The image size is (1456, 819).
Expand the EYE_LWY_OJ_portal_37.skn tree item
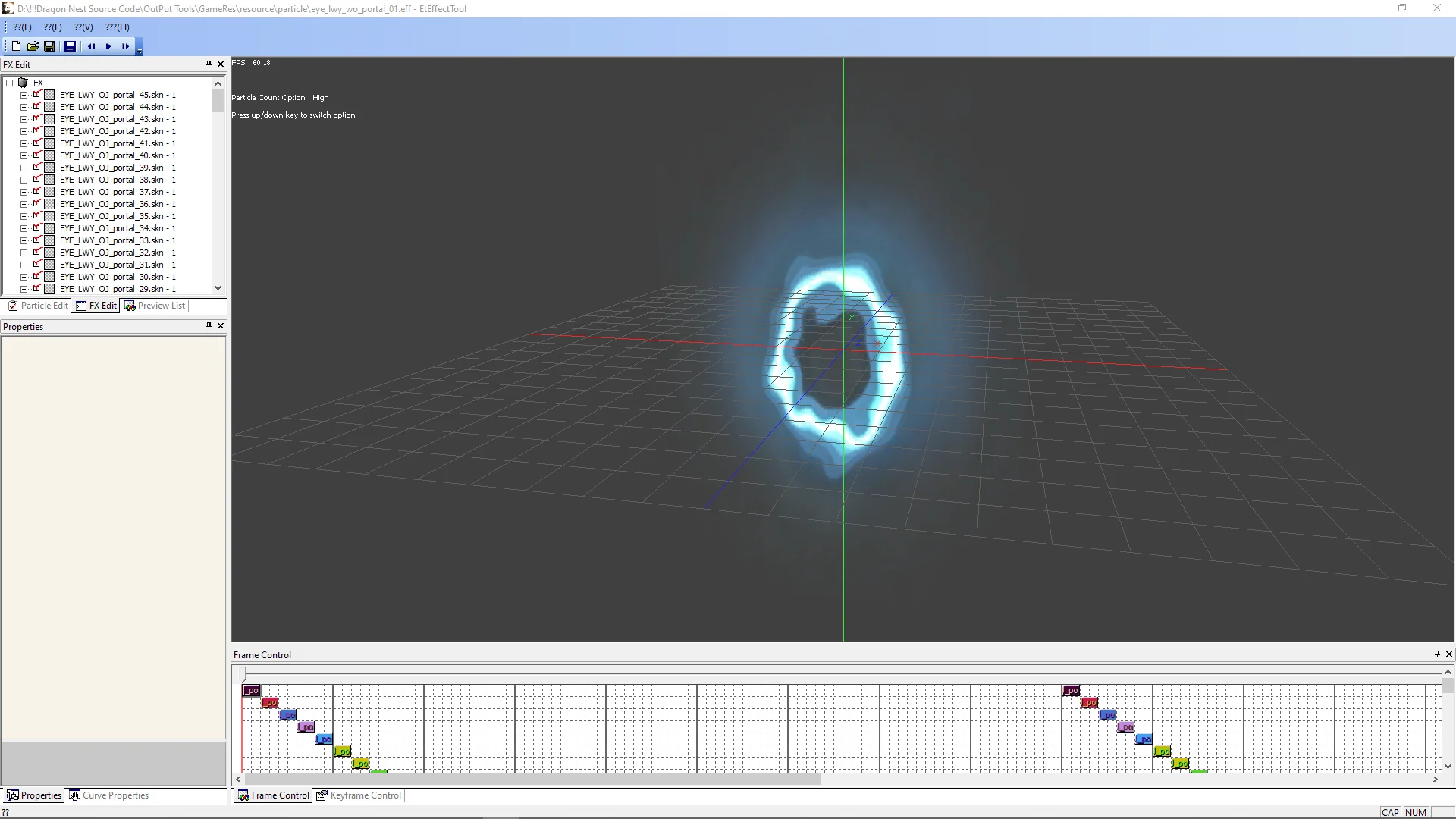click(x=24, y=192)
